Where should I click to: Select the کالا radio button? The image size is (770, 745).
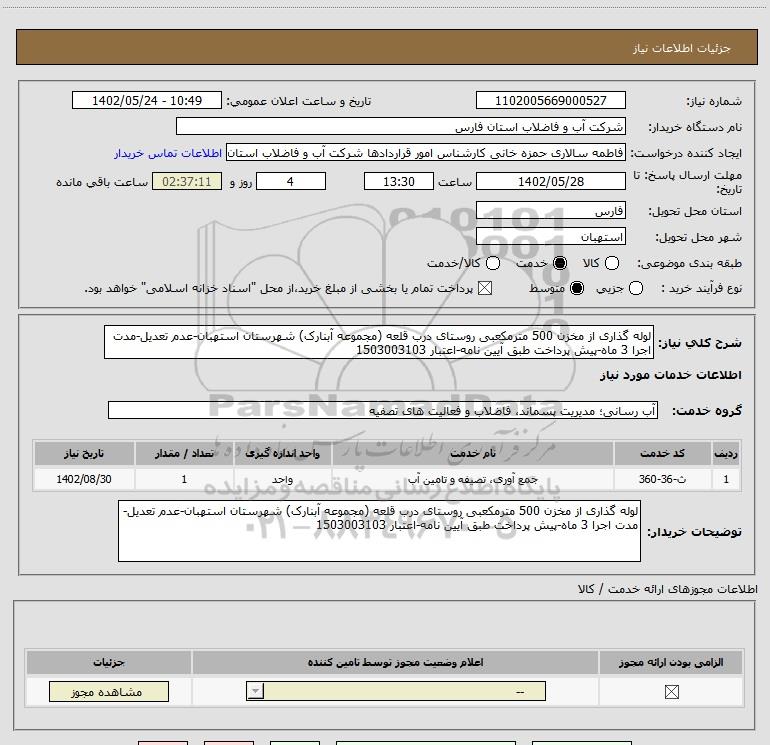coord(612,263)
